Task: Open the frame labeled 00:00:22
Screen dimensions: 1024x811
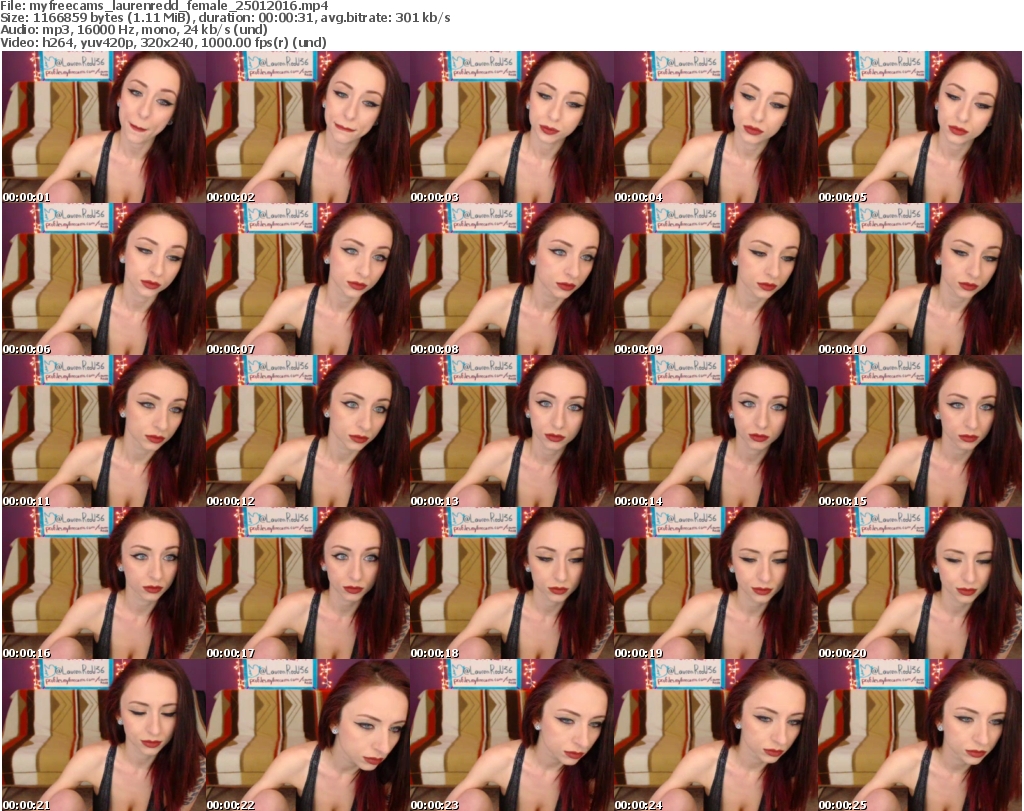Action: 308,735
